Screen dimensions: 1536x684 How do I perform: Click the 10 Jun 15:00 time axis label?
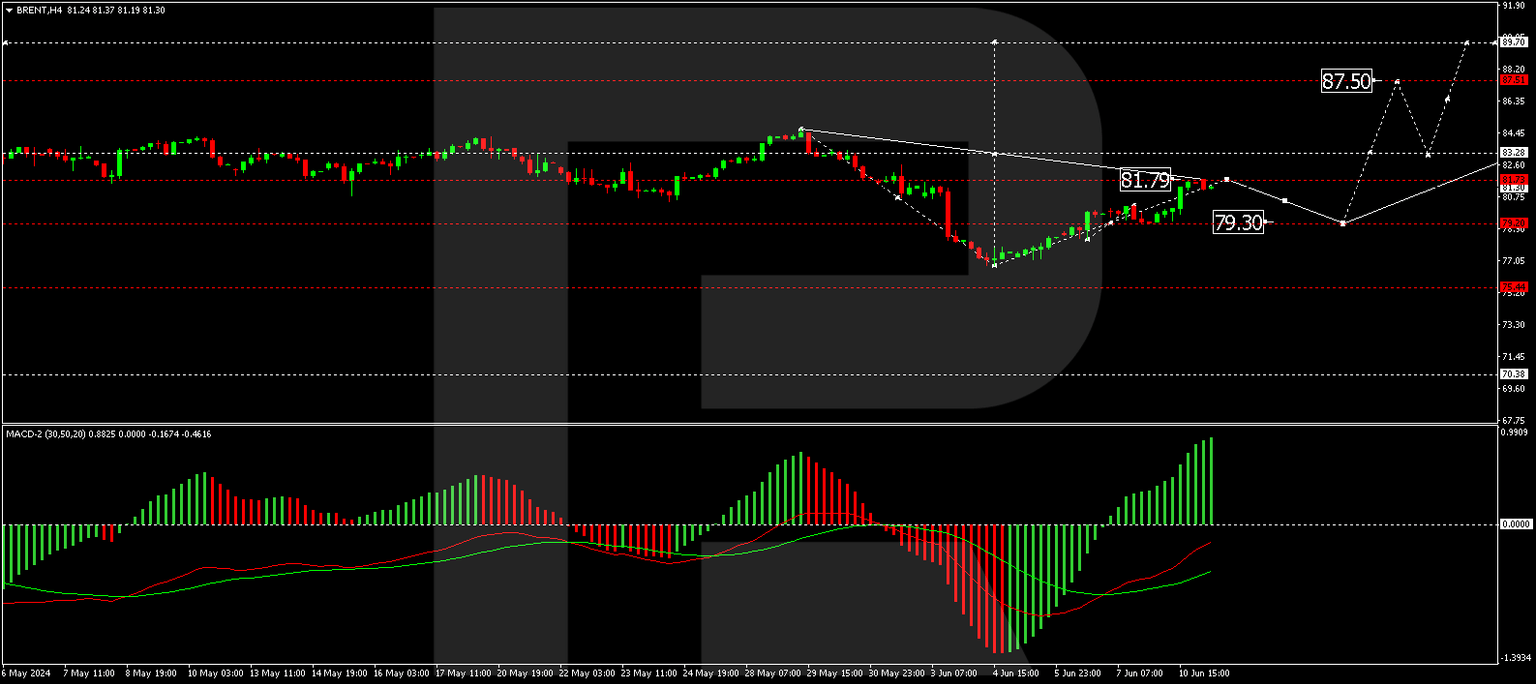tap(1205, 674)
